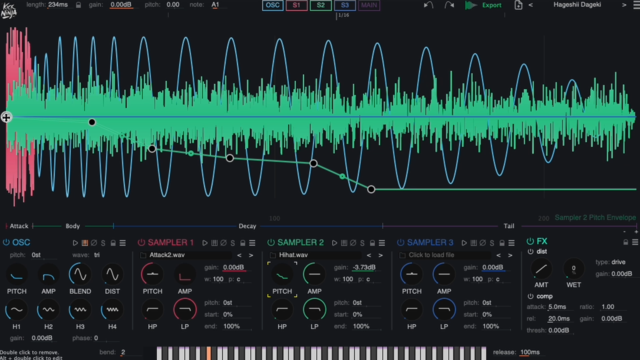
Task: Switch to the S1 tab
Action: (297, 5)
